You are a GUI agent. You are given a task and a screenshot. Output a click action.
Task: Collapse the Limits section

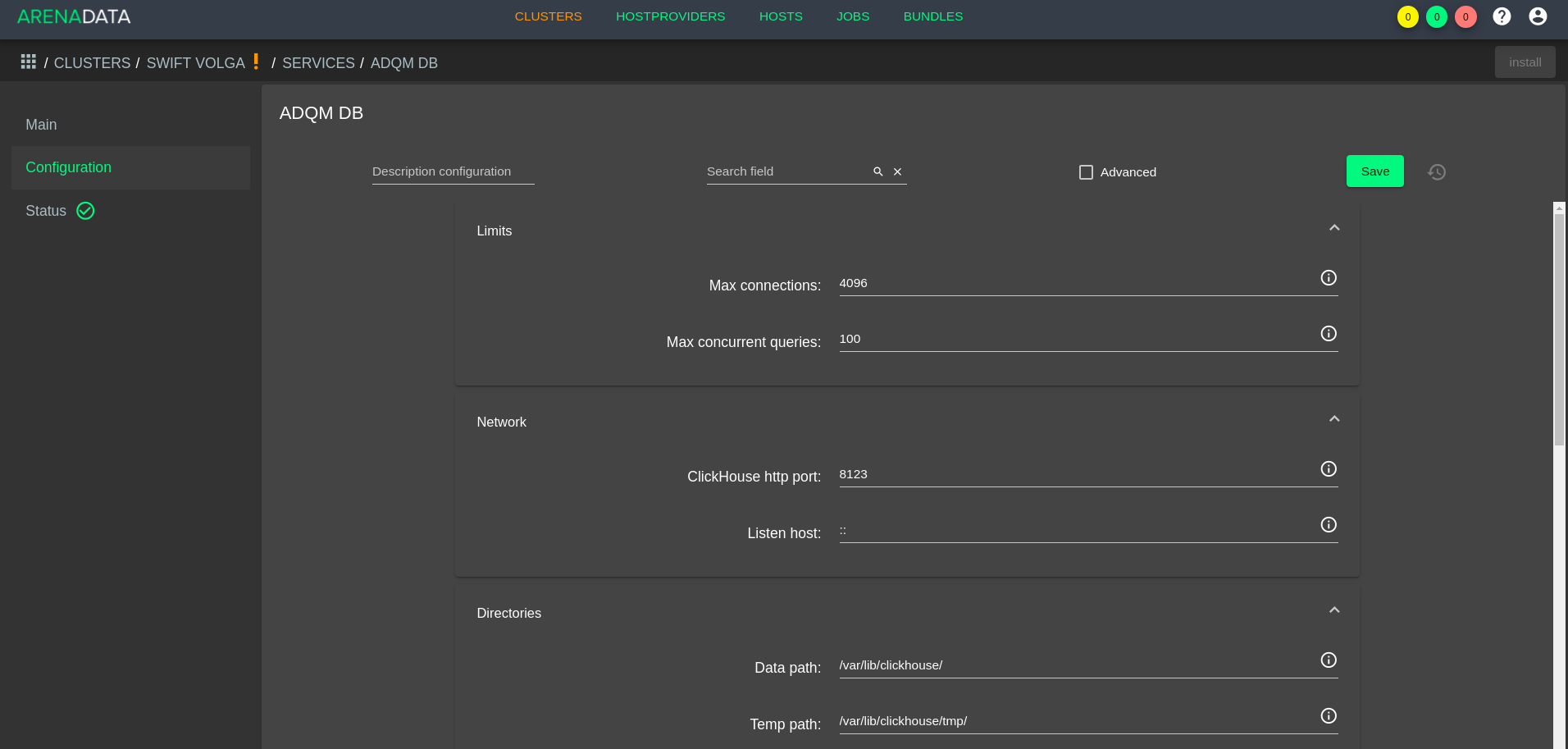point(1334,228)
